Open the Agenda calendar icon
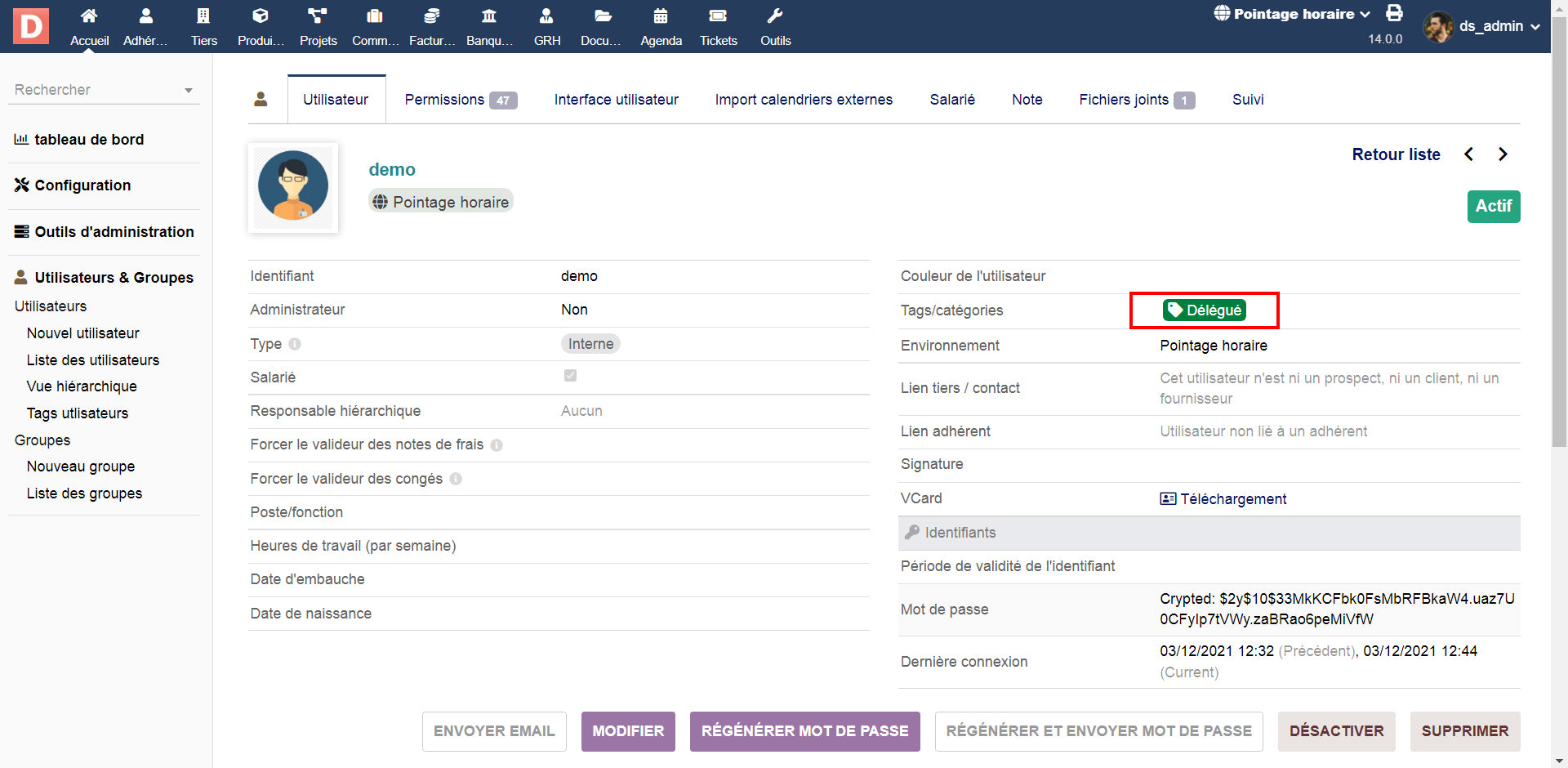 (661, 16)
